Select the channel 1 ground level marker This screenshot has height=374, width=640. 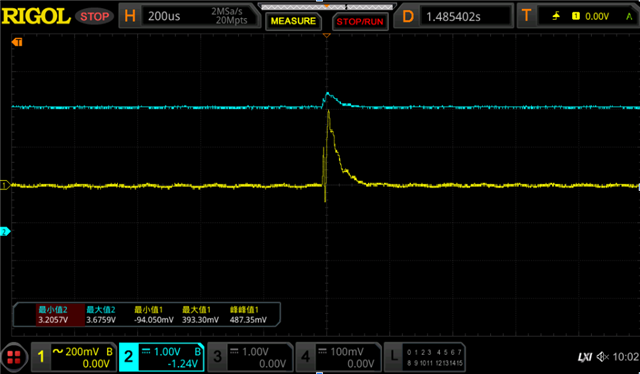tap(4, 186)
